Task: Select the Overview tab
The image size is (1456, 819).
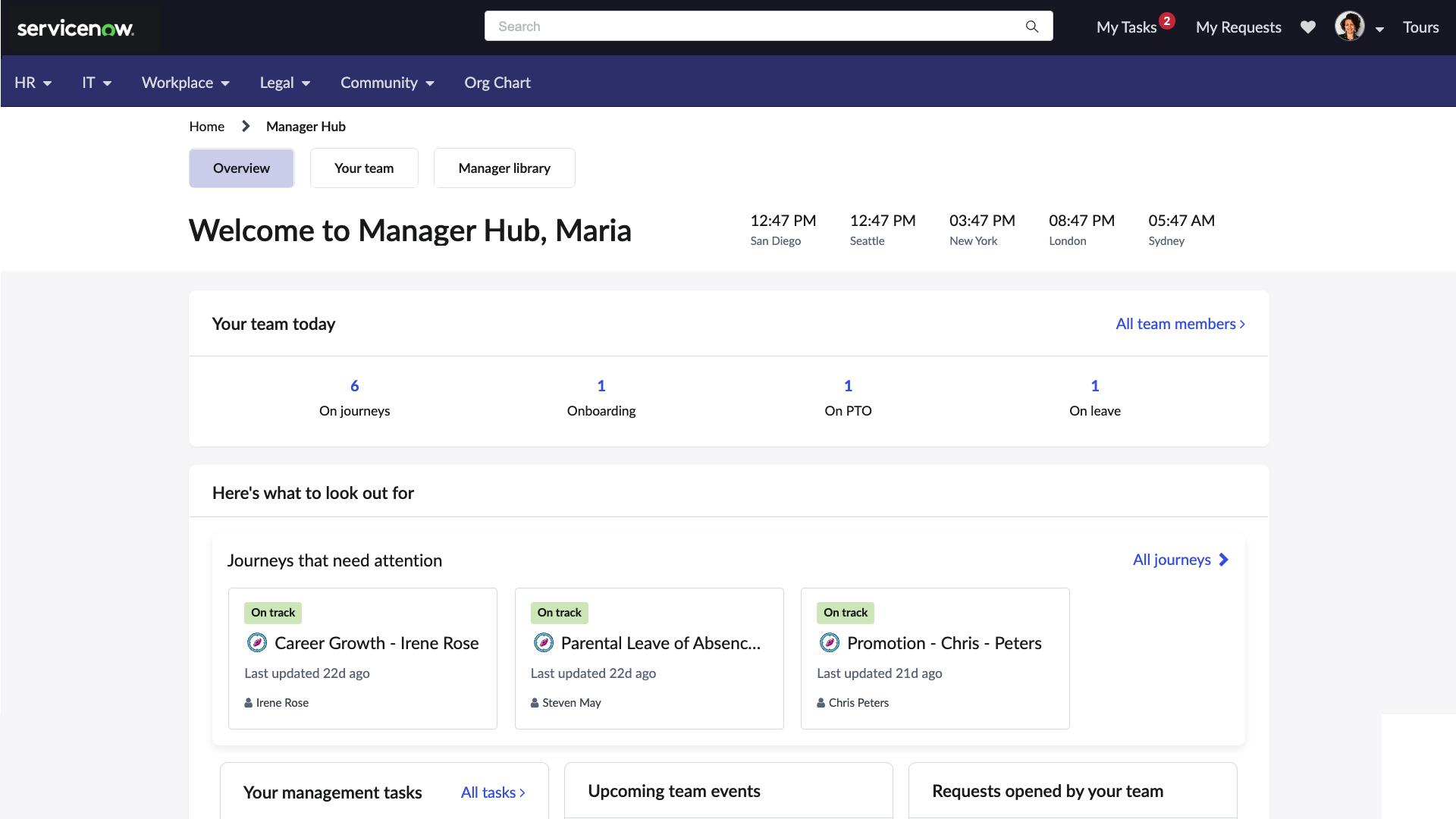Action: tap(241, 168)
